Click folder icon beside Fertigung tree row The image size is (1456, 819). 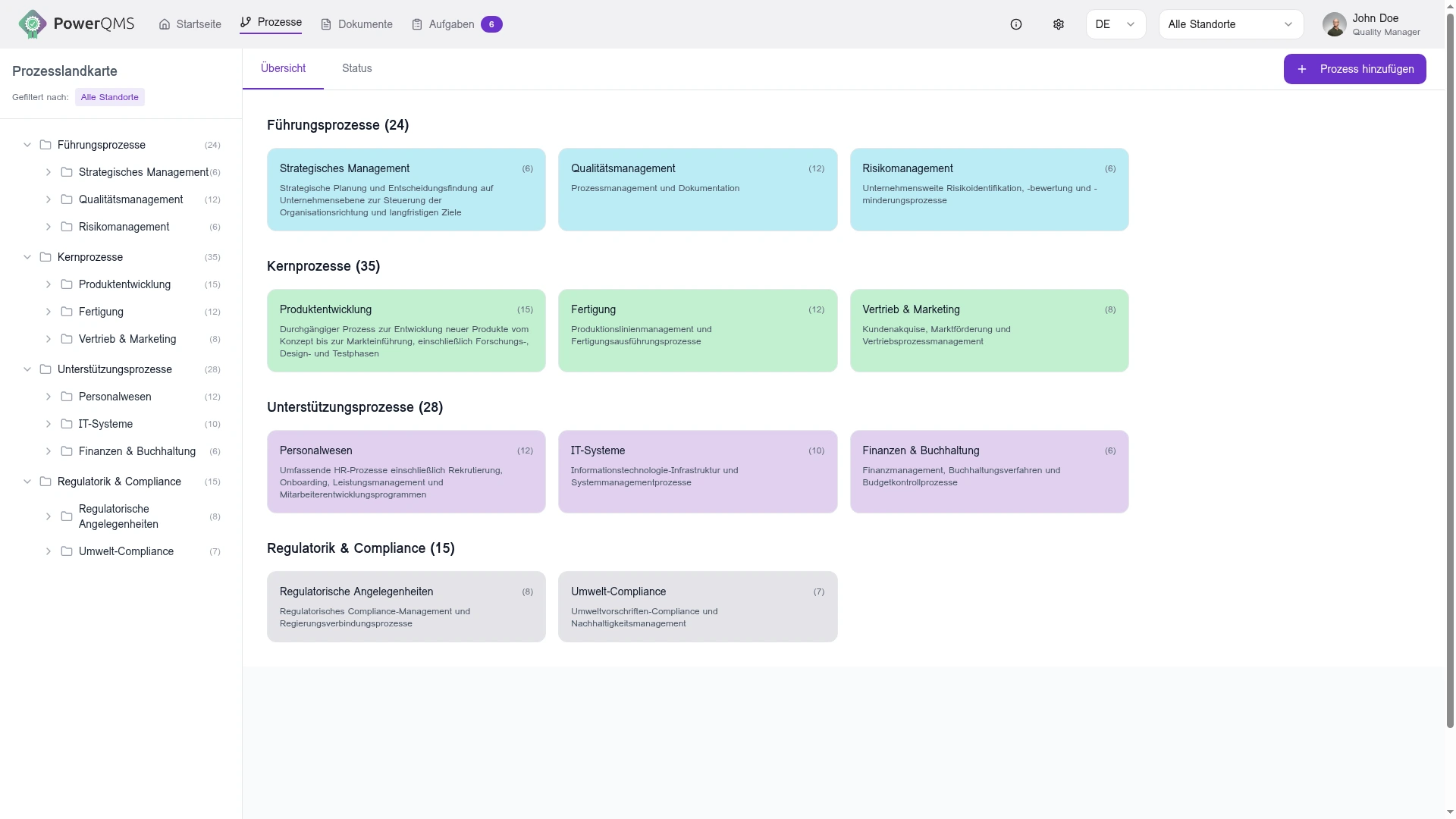click(67, 312)
